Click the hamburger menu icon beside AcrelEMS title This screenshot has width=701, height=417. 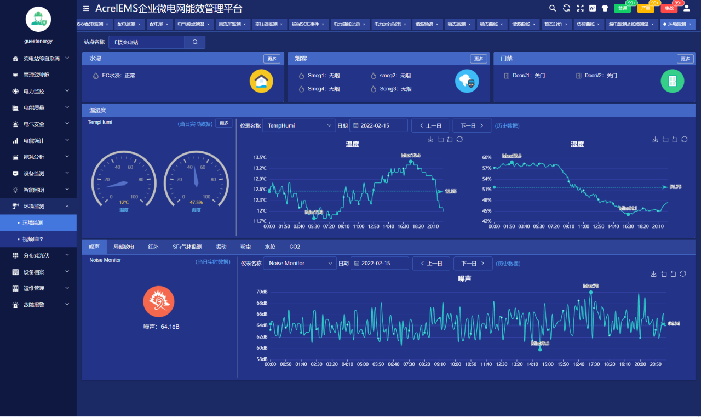click(x=86, y=8)
